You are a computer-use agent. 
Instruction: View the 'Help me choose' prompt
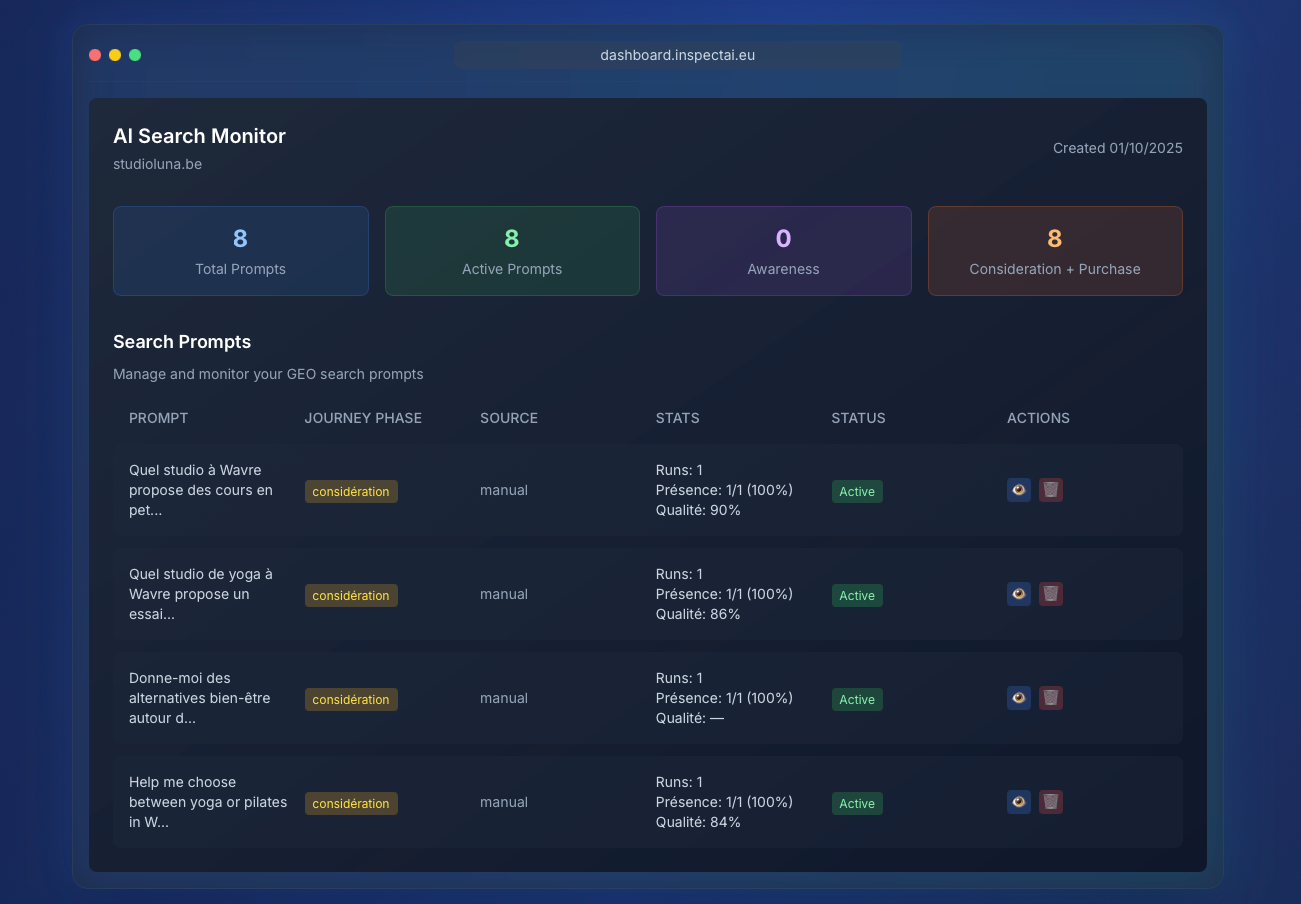tap(1018, 802)
